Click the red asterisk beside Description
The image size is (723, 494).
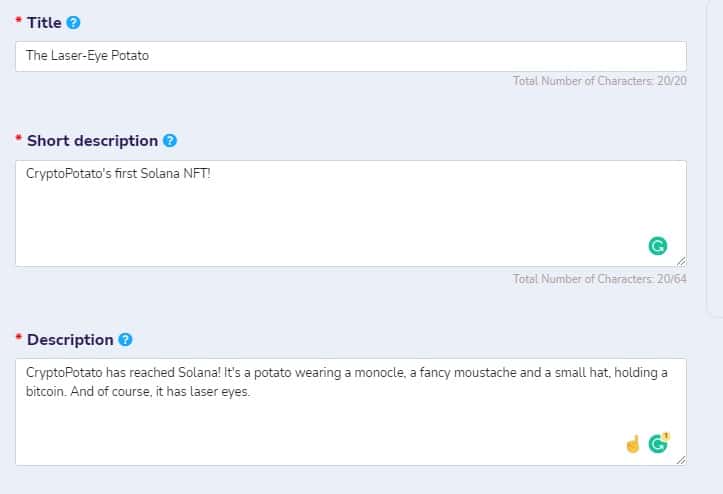click(18, 337)
